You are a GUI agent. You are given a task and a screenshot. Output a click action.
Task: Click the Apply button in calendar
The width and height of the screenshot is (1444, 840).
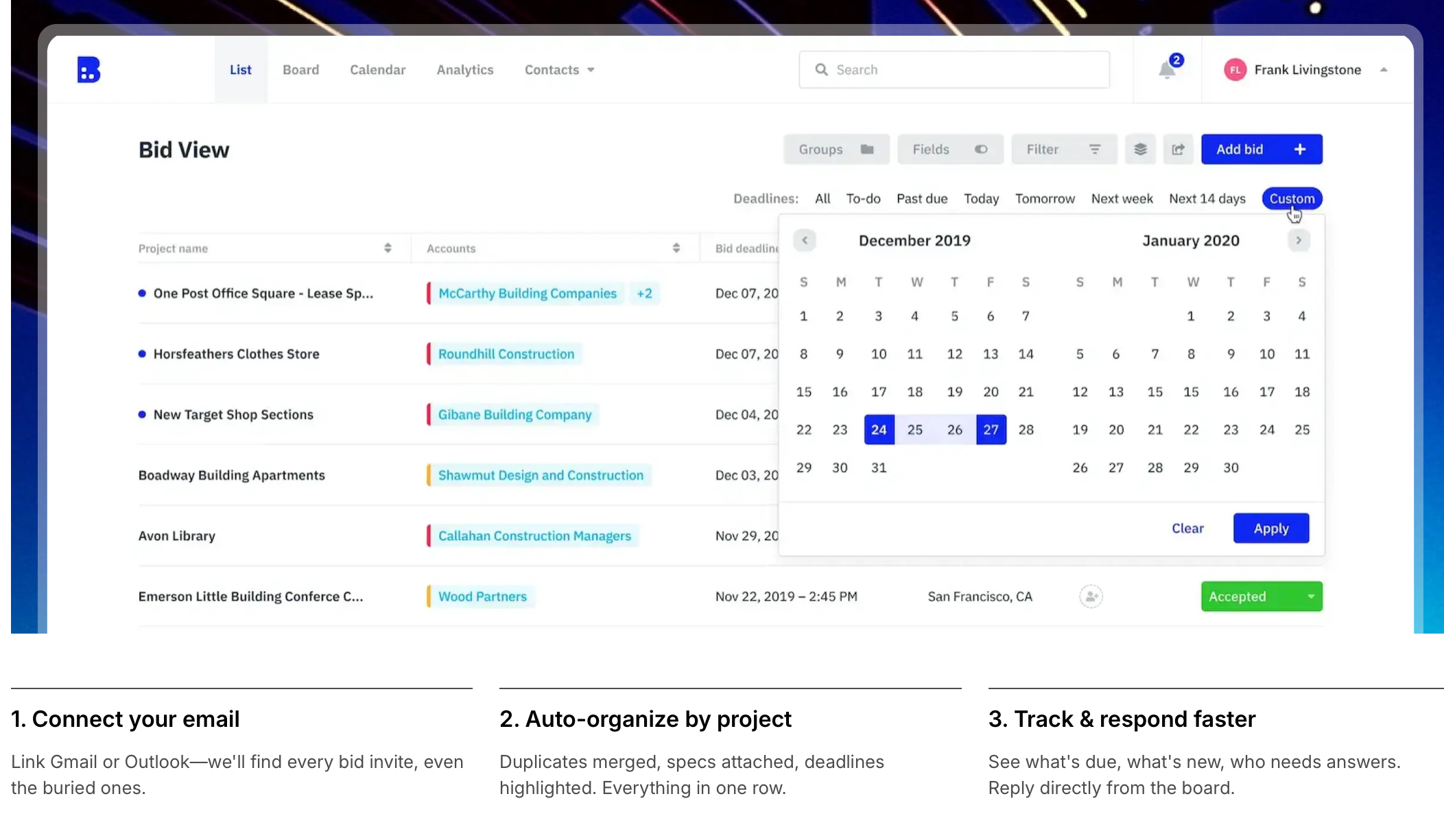point(1270,529)
